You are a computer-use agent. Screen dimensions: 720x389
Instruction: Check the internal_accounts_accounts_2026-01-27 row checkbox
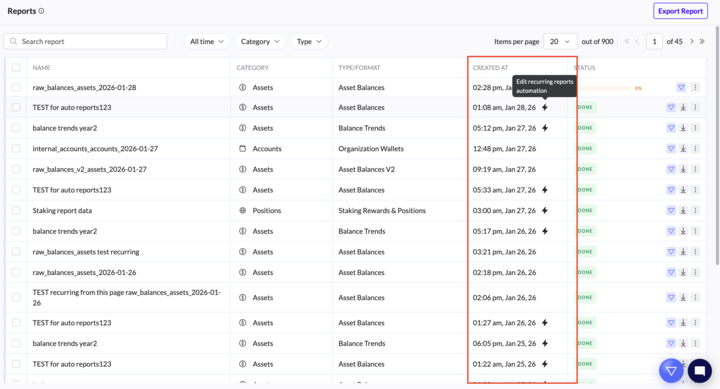click(16, 148)
